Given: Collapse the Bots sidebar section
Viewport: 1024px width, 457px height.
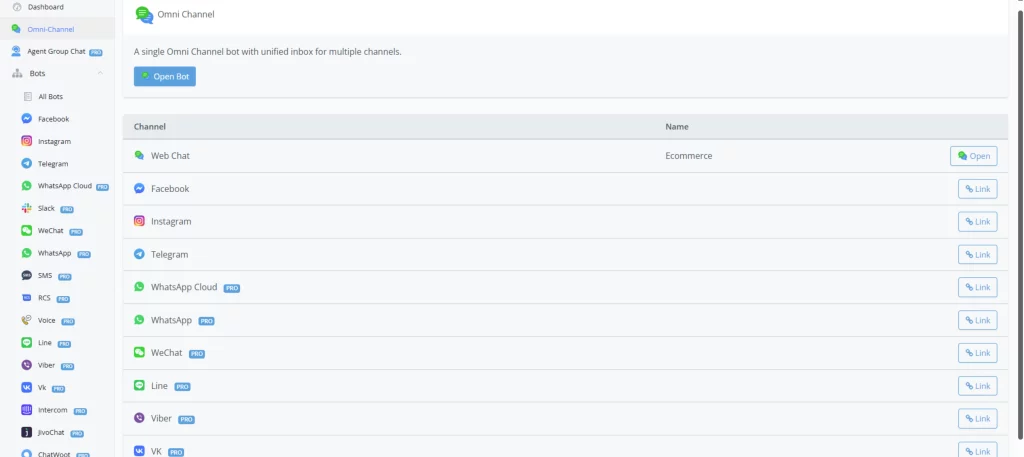Looking at the screenshot, I should coord(100,73).
